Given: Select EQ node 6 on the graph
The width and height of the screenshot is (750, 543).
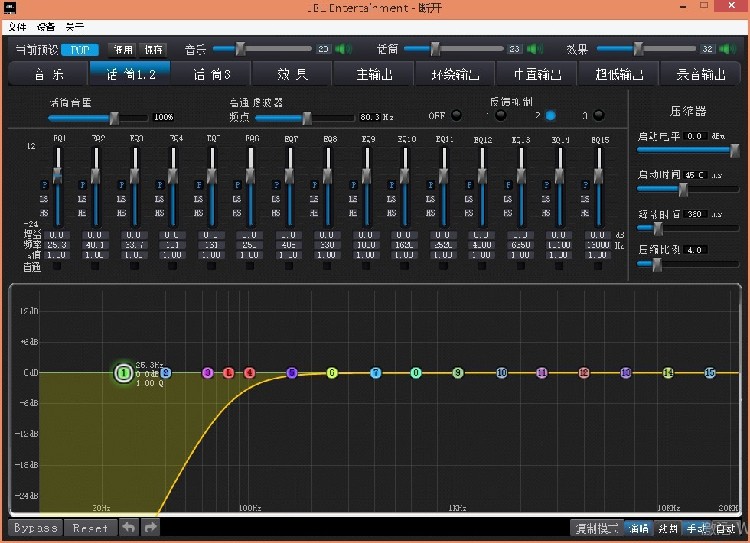Looking at the screenshot, I should [332, 373].
